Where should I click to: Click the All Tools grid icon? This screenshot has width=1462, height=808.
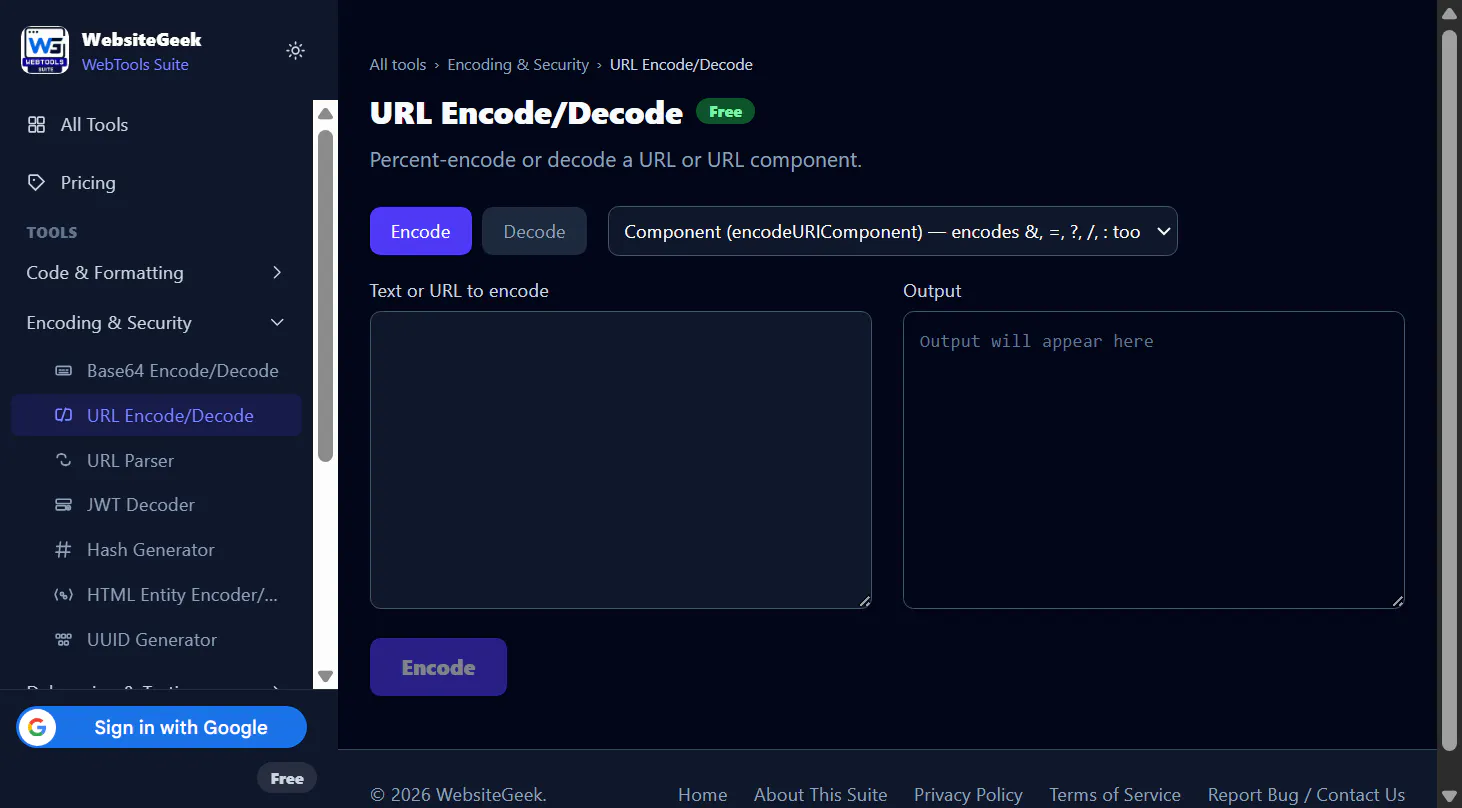(x=37, y=125)
